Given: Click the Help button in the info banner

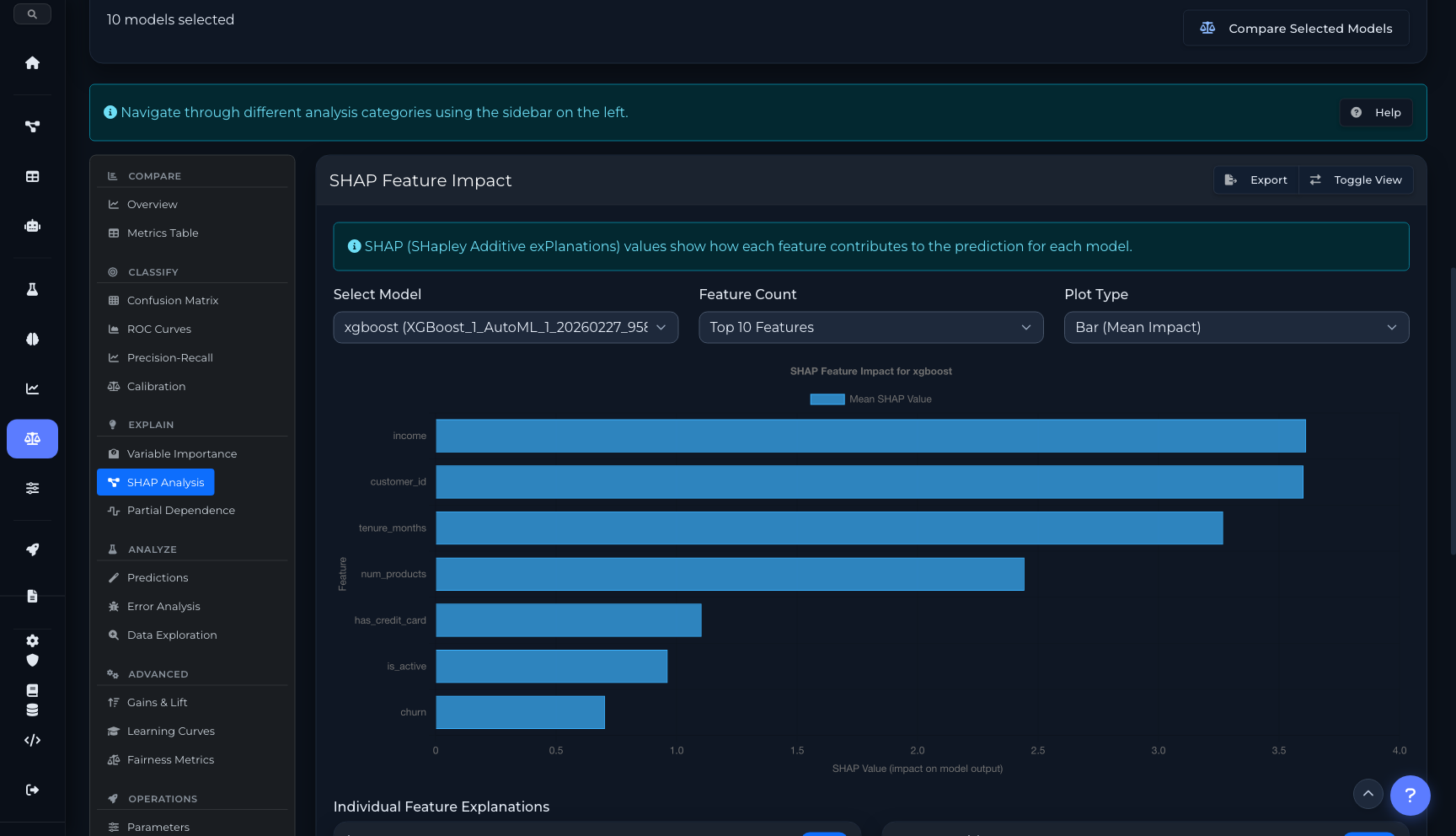Looking at the screenshot, I should [1376, 112].
